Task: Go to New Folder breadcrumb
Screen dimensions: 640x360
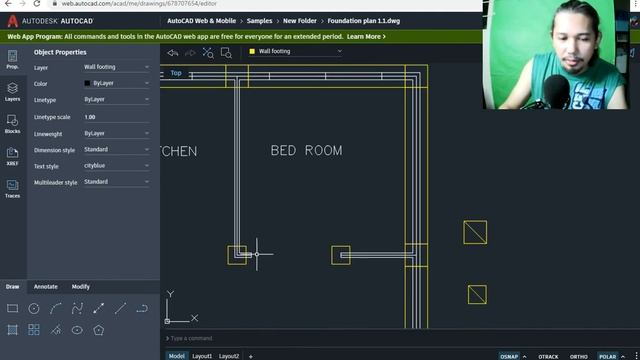Action: pyautogui.click(x=300, y=21)
